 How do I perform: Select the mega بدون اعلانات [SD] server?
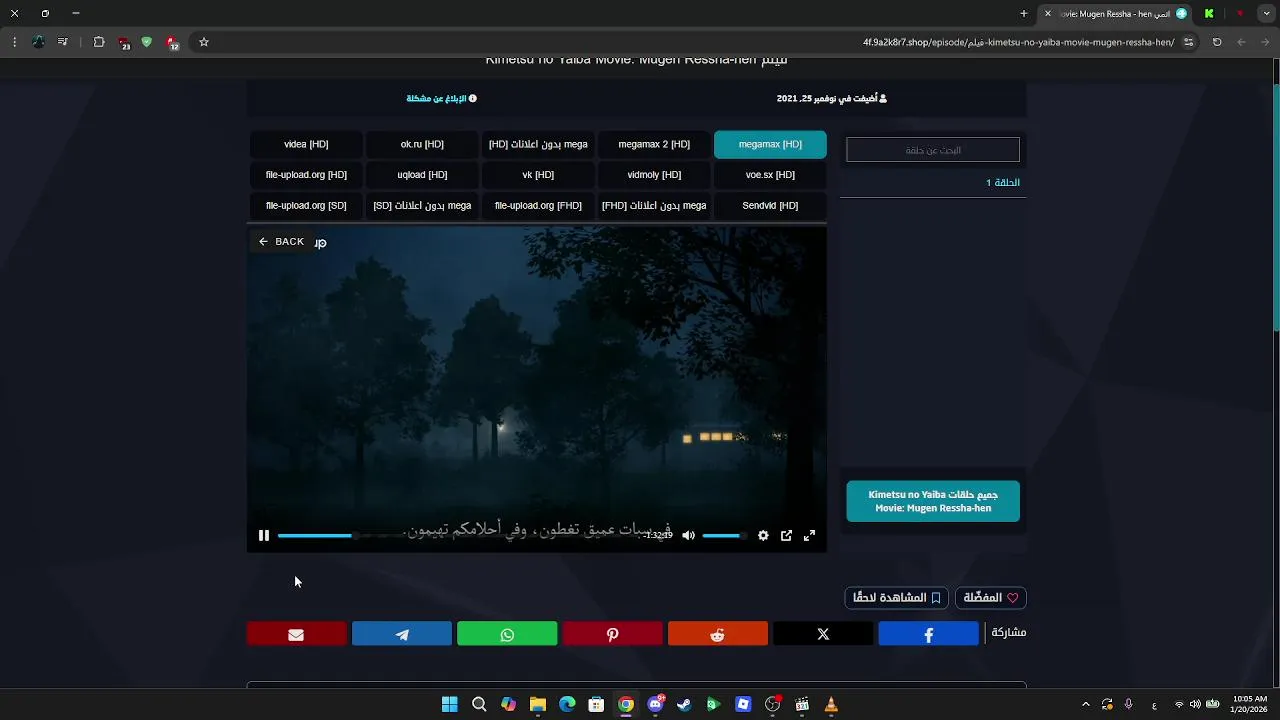point(422,206)
